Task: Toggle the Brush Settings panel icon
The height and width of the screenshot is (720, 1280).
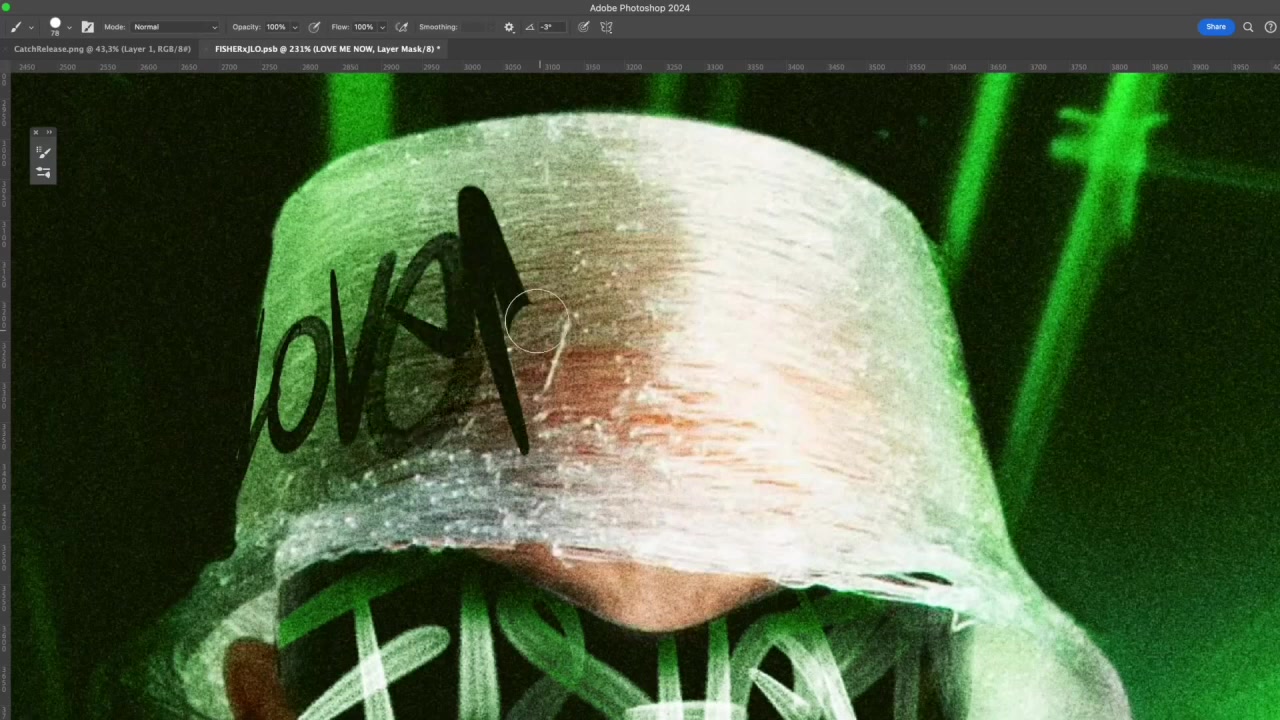Action: [87, 27]
